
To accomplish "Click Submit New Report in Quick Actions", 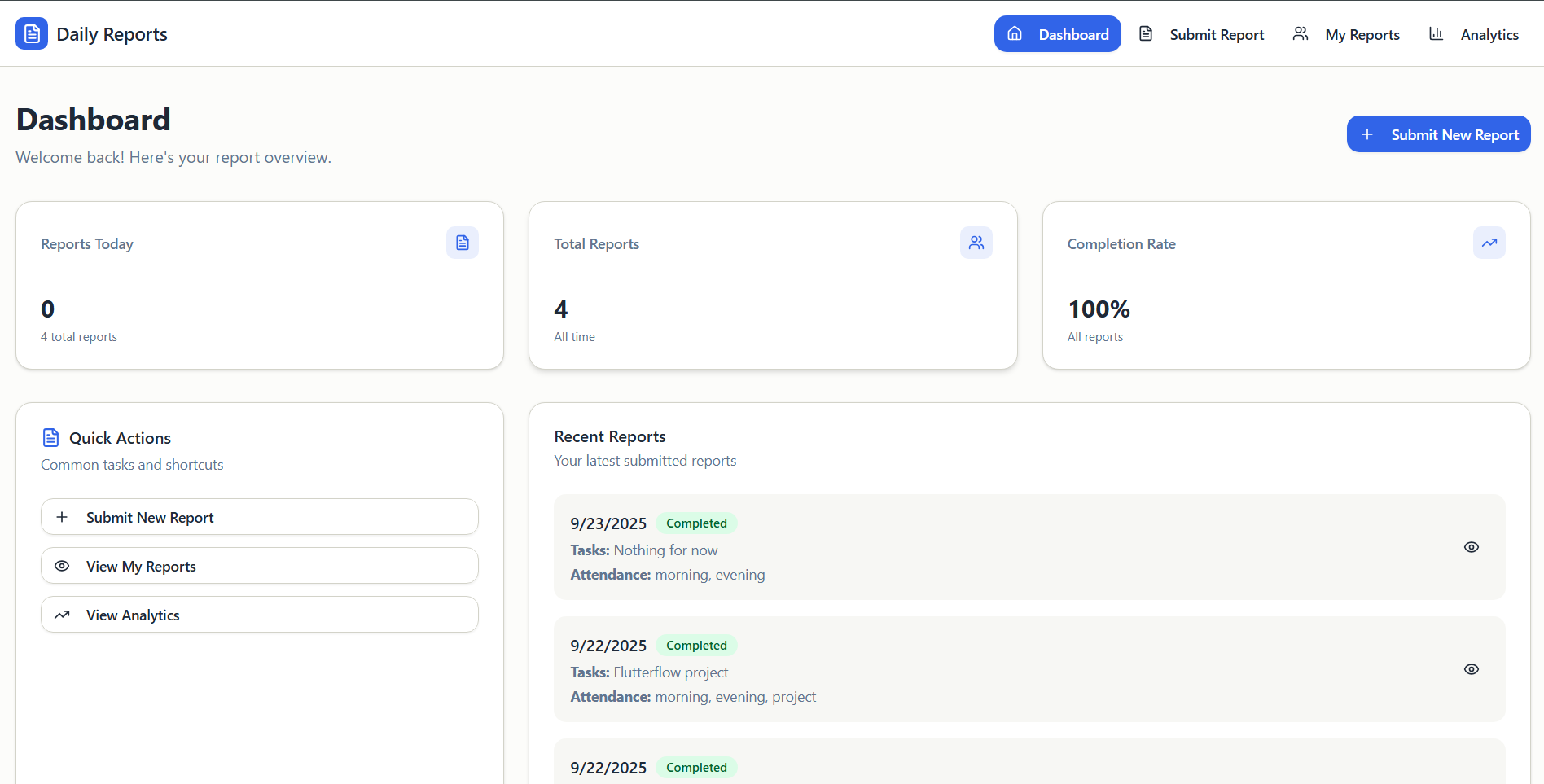I will tap(259, 517).
